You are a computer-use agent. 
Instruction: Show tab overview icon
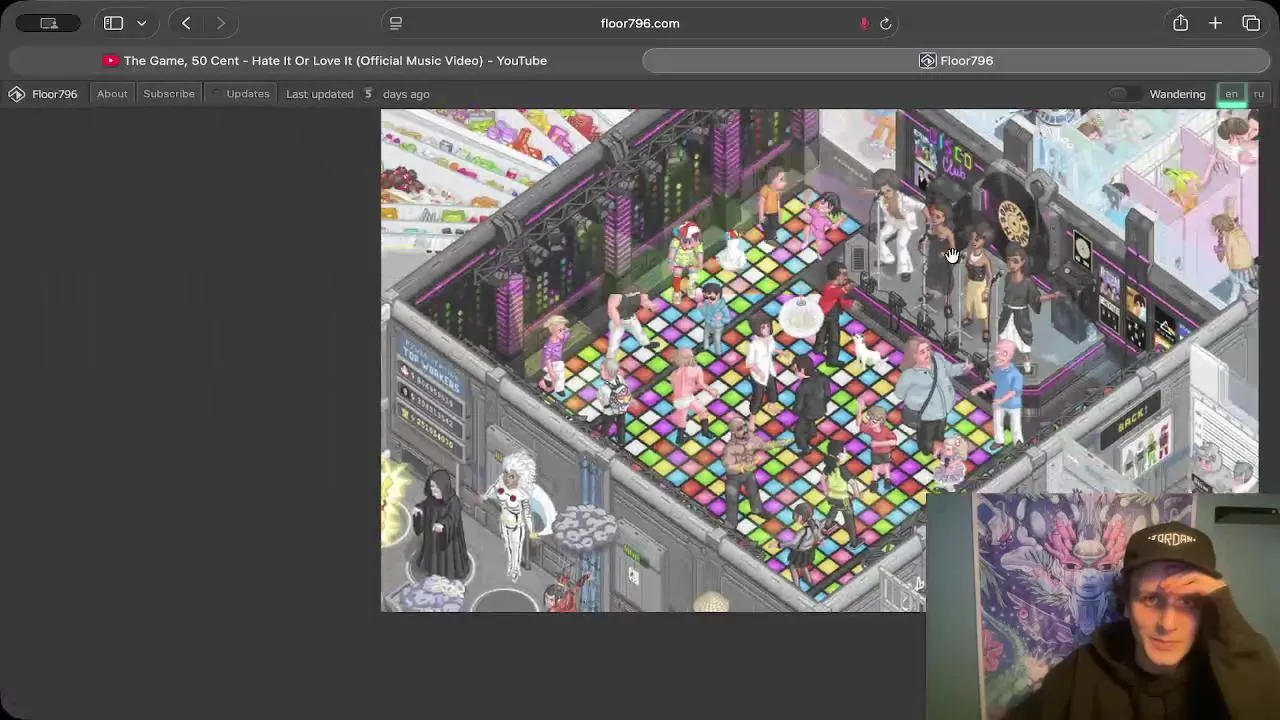point(1251,23)
